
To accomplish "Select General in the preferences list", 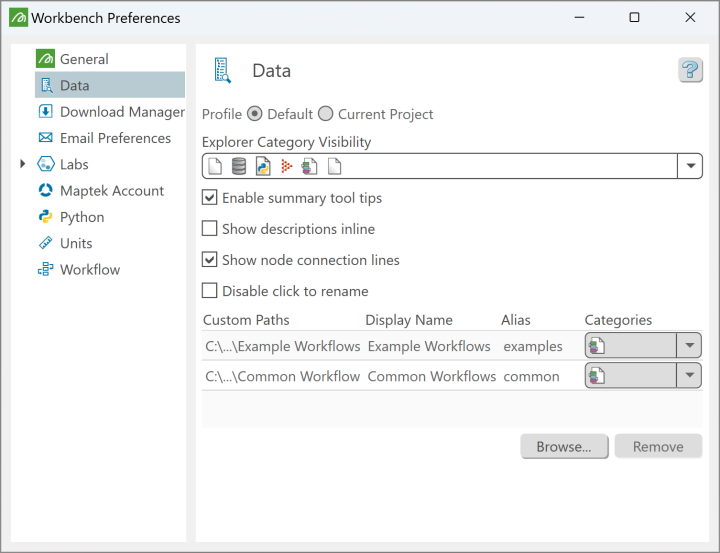I will pos(83,59).
